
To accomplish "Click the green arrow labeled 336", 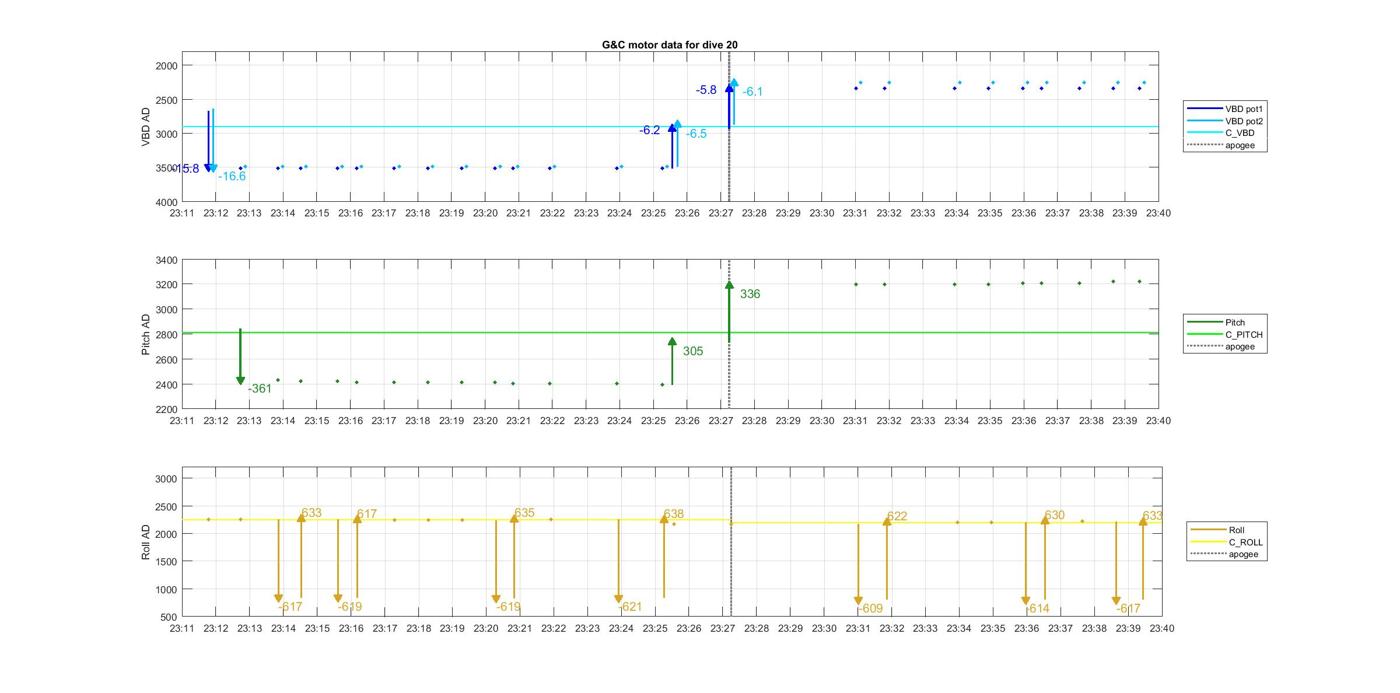I will click(x=729, y=312).
